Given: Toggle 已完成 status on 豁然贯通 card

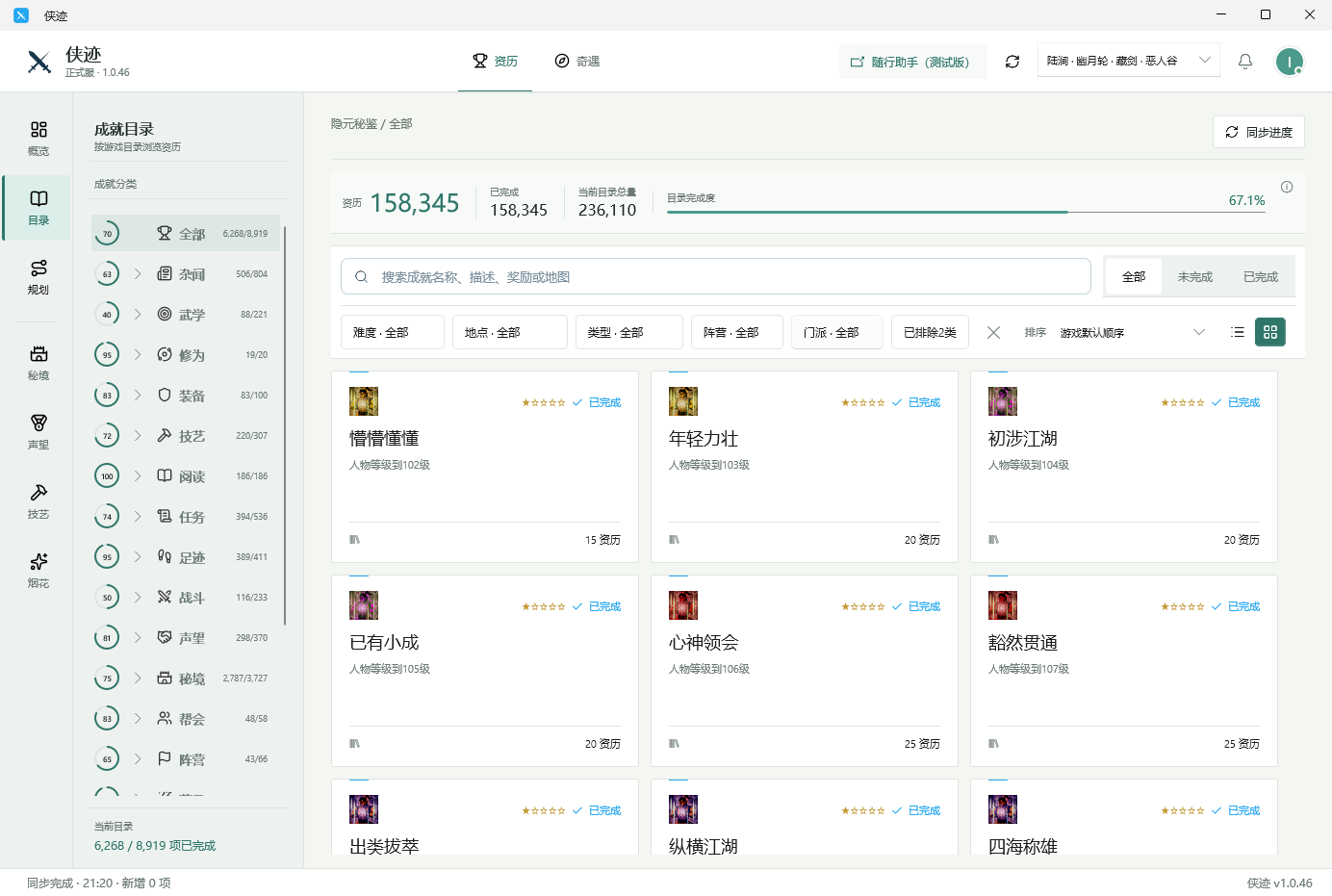Looking at the screenshot, I should 1236,606.
